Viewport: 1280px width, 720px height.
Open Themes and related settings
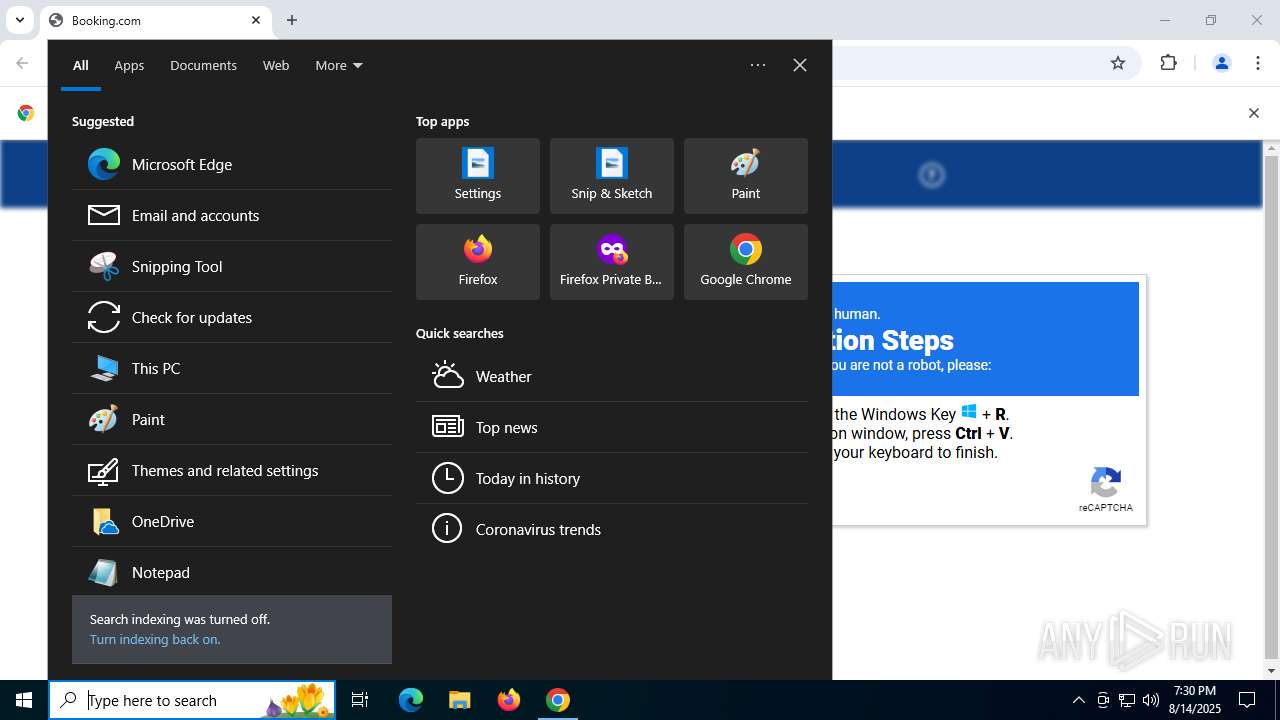(x=232, y=470)
